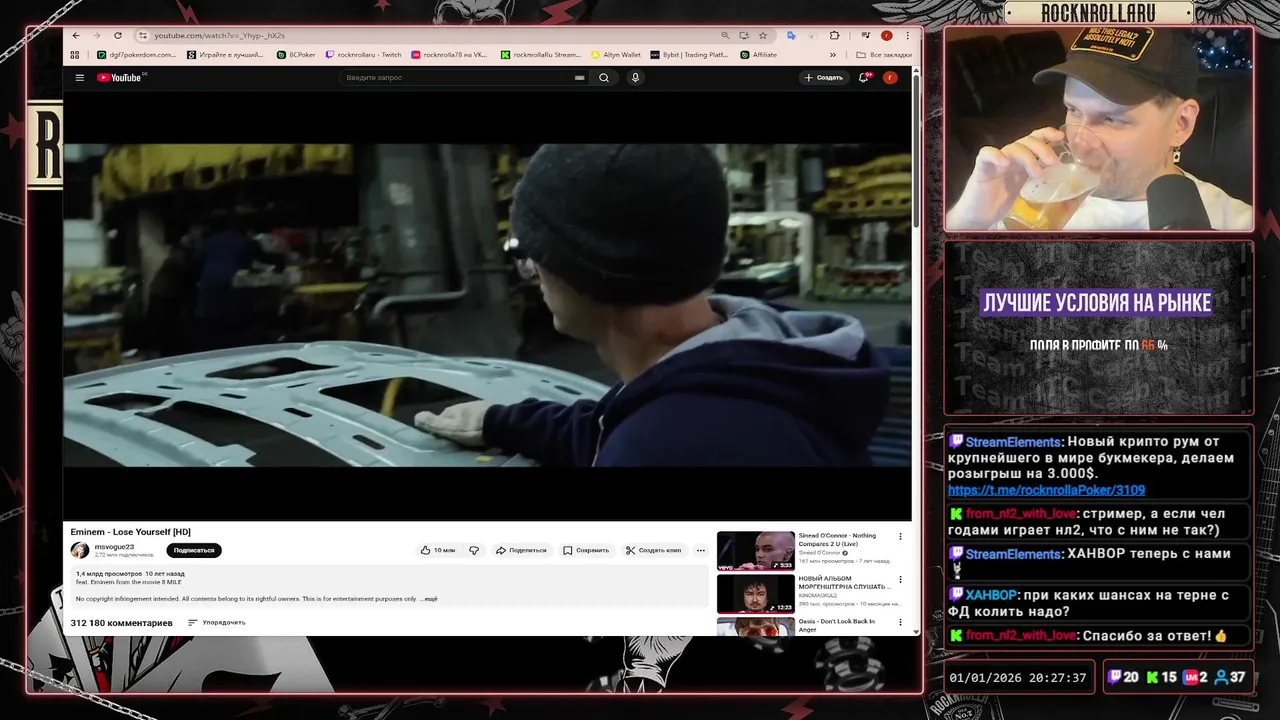Screen dimensions: 1280x720
Task: Open the Упорядочить comments sort menu
Action: [216, 622]
